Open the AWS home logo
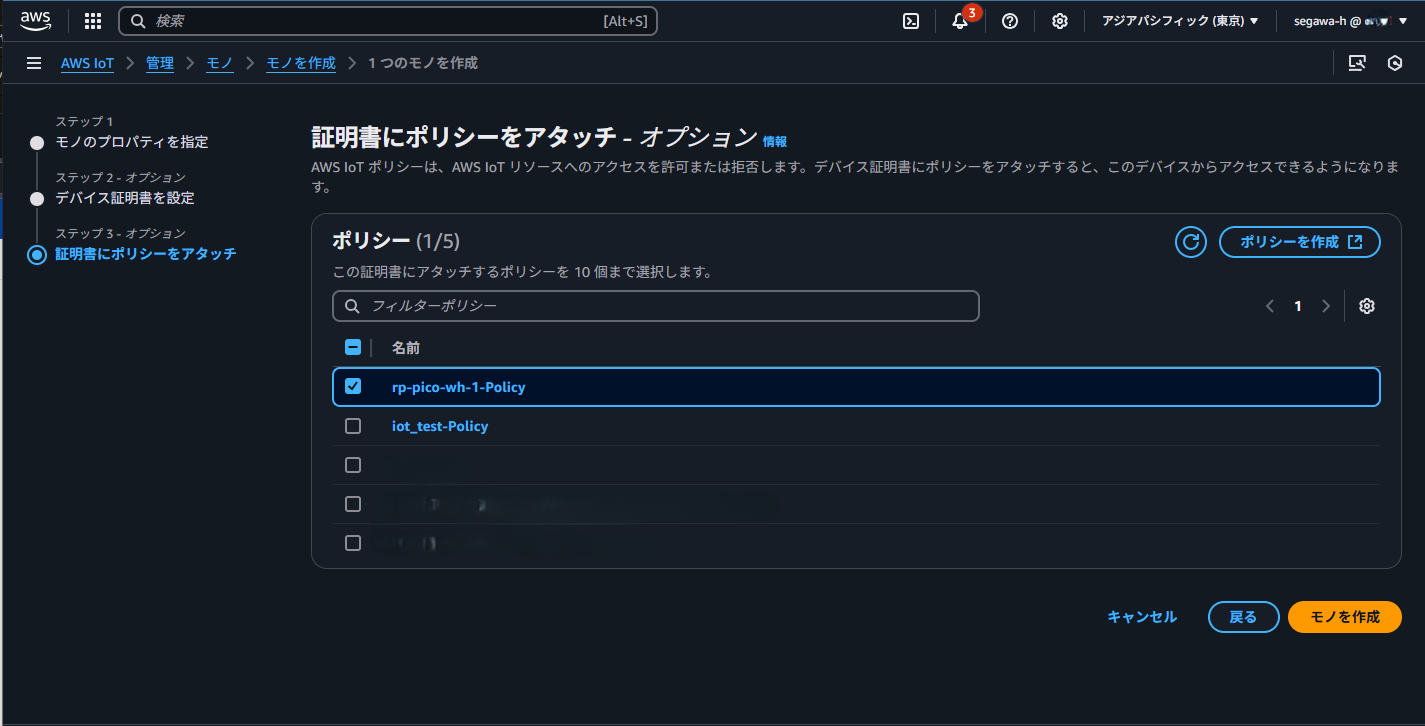Viewport: 1425px width, 726px height. (x=35, y=20)
